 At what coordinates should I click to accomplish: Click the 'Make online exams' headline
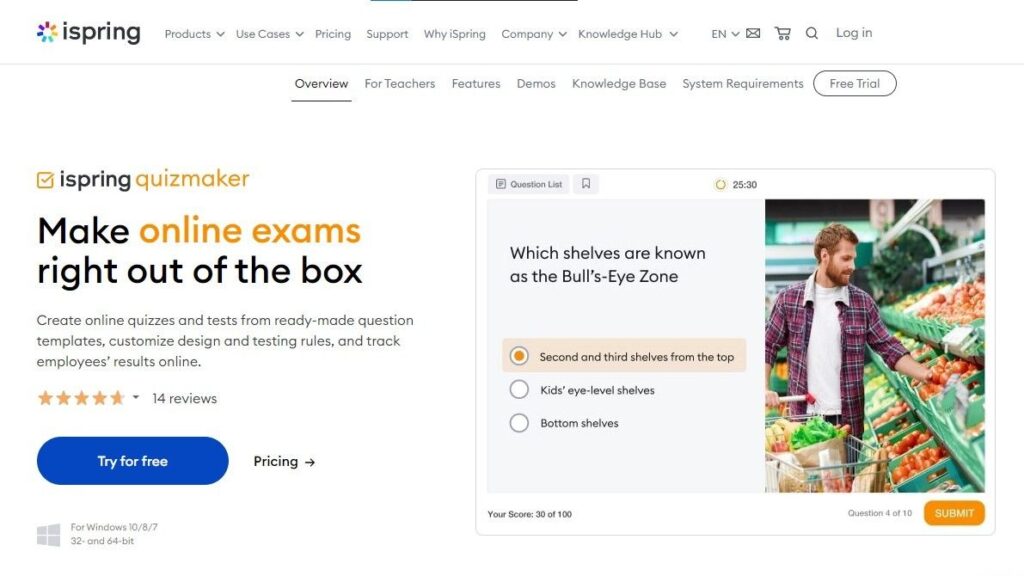pos(199,231)
